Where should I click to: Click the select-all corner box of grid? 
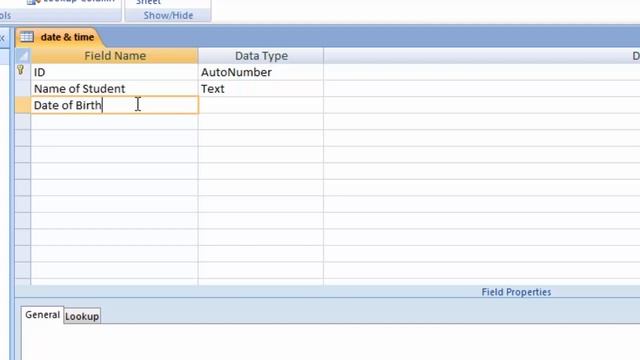(23, 56)
